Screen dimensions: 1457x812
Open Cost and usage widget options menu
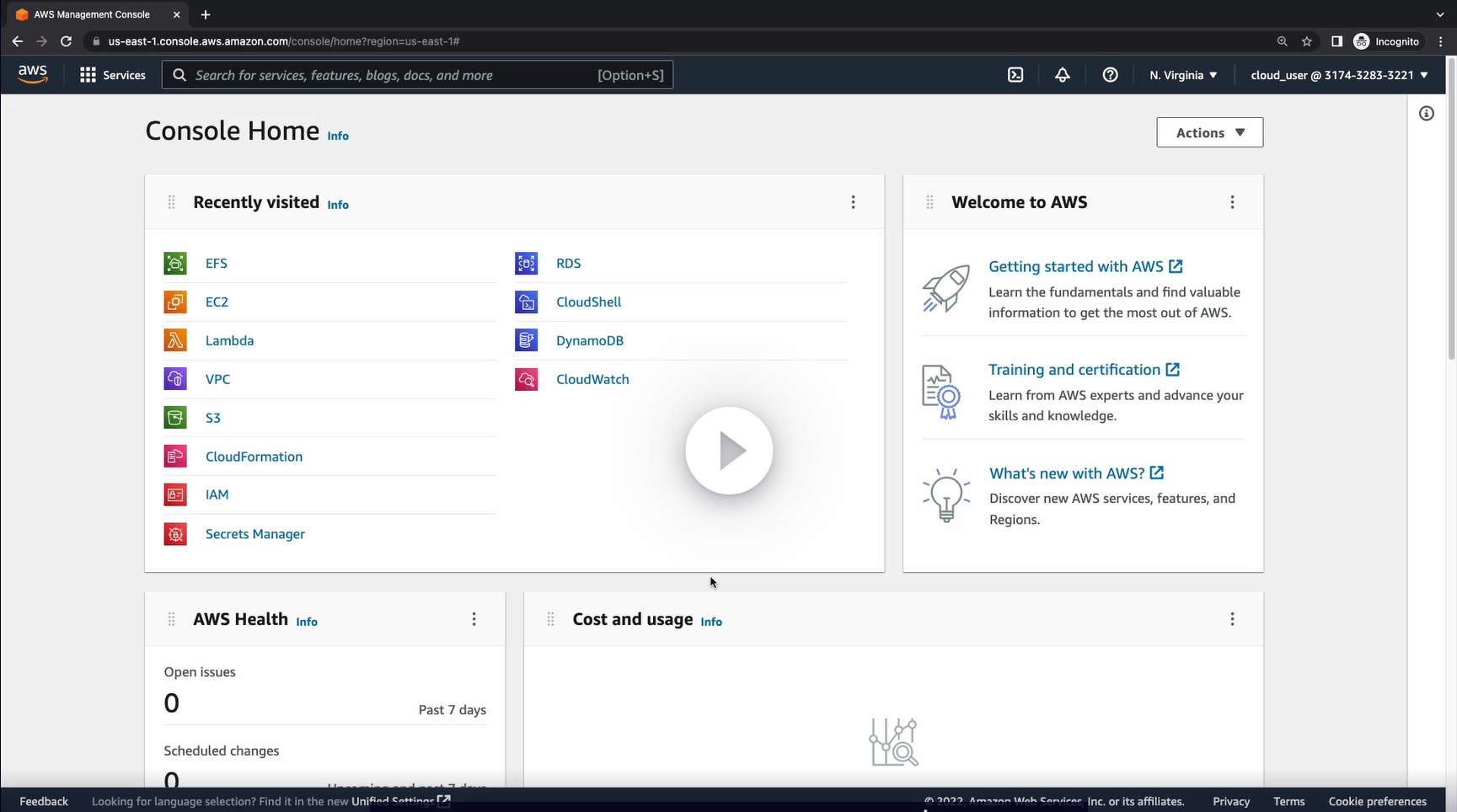coord(1232,619)
